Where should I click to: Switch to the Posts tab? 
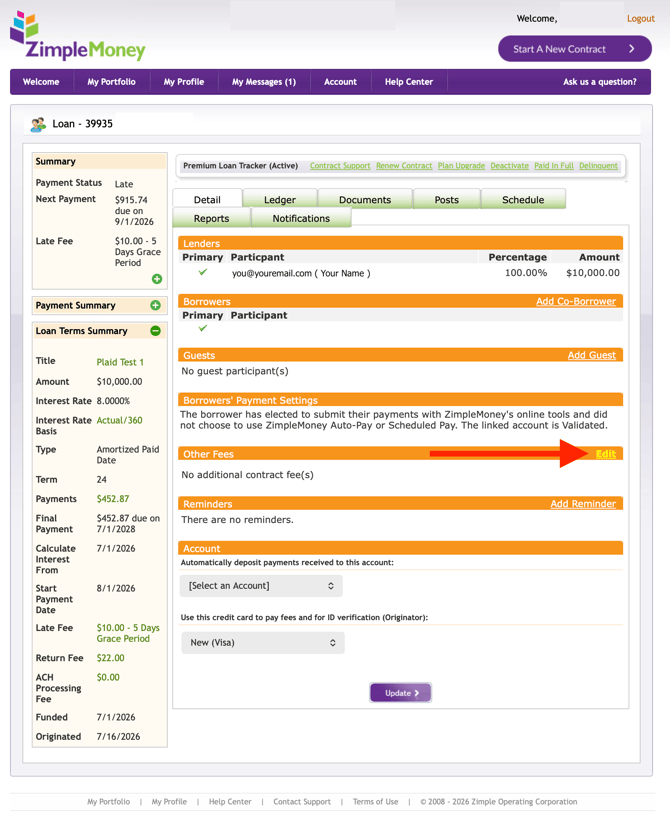[446, 199]
